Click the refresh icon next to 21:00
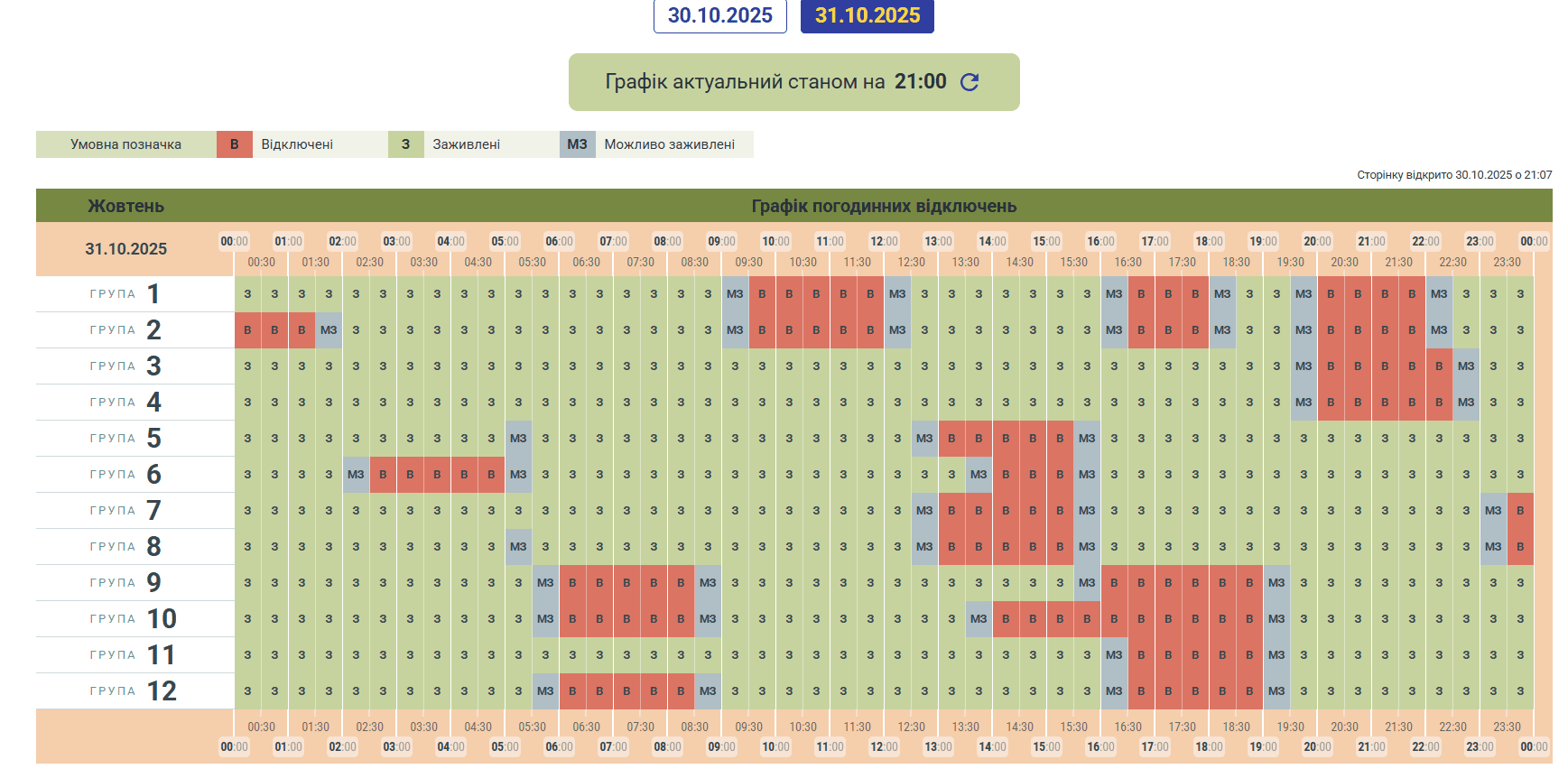The image size is (1568, 769). point(970,82)
